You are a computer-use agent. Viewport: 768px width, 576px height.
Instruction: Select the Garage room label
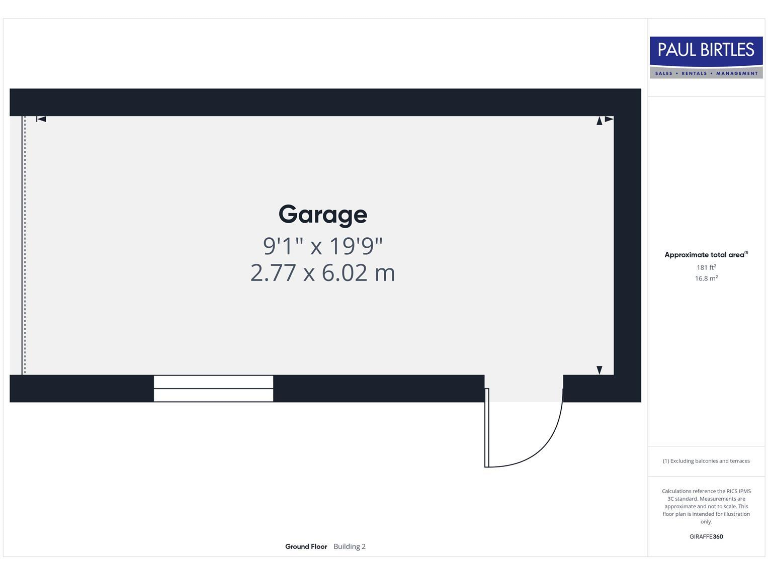322,214
